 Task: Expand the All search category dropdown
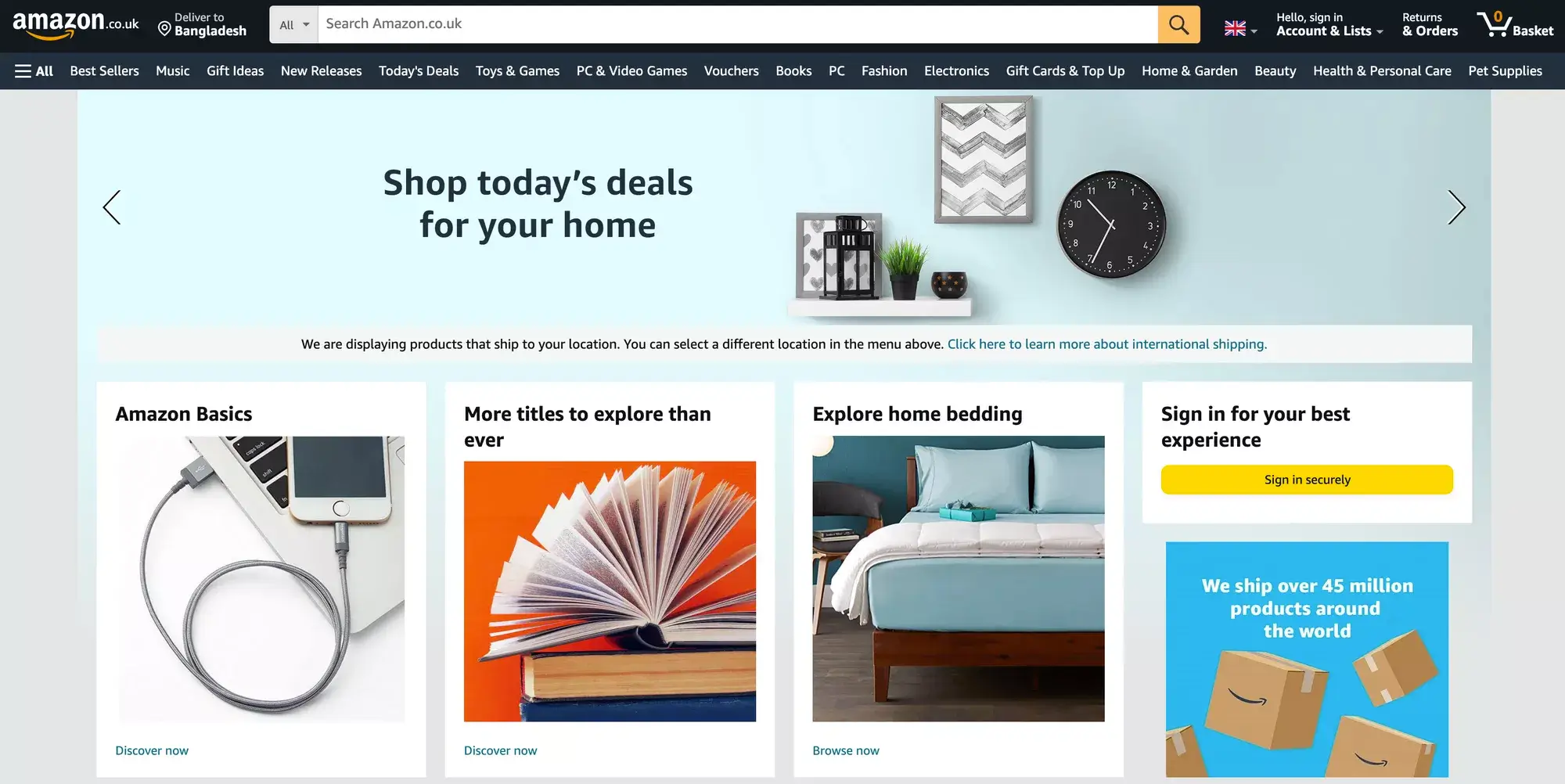(294, 25)
